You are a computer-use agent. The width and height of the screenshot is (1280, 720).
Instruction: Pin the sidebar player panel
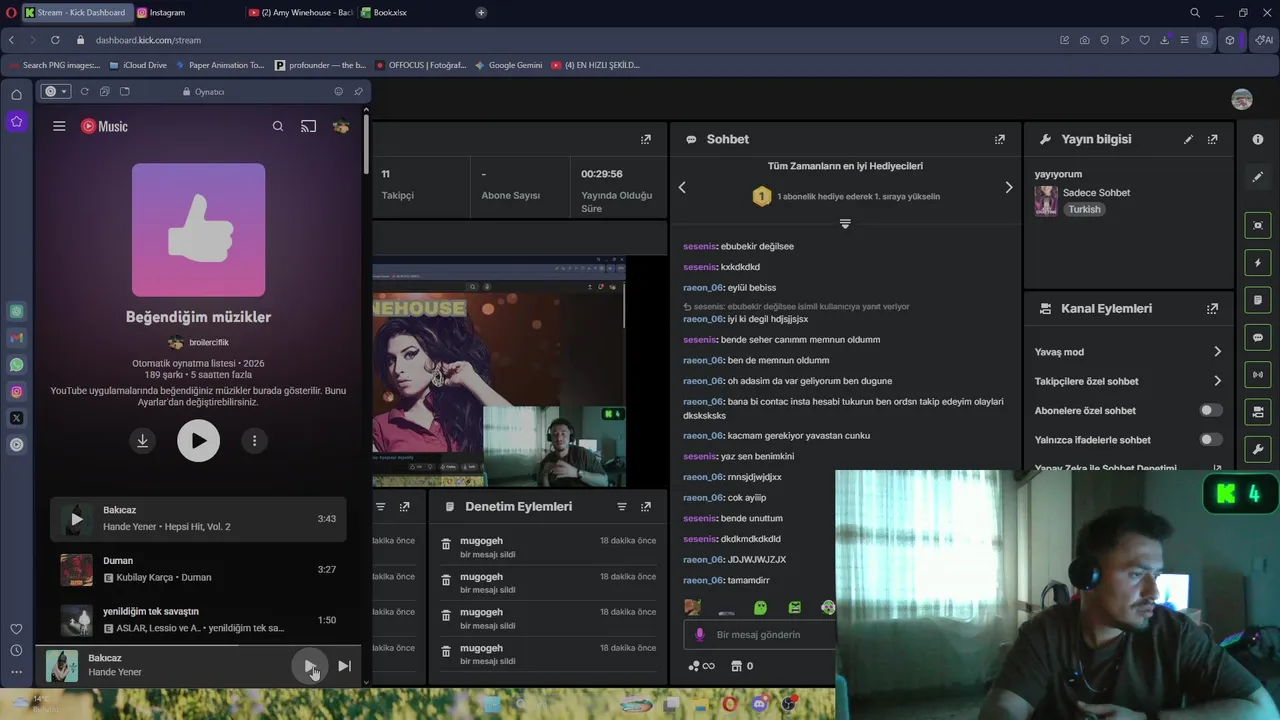[359, 91]
